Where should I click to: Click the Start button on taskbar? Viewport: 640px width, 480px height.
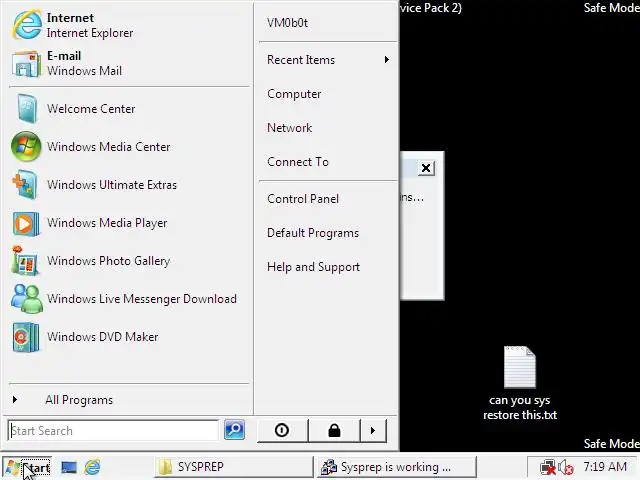27,467
